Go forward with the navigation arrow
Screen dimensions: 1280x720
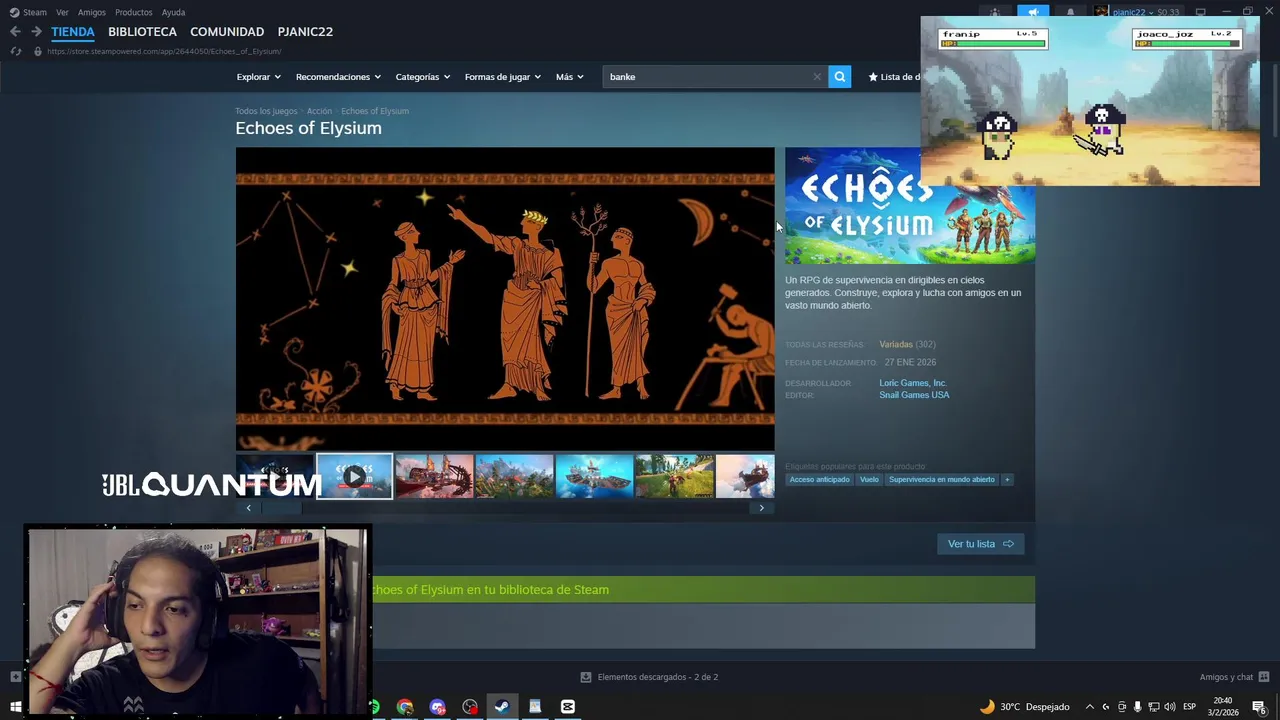(x=36, y=32)
